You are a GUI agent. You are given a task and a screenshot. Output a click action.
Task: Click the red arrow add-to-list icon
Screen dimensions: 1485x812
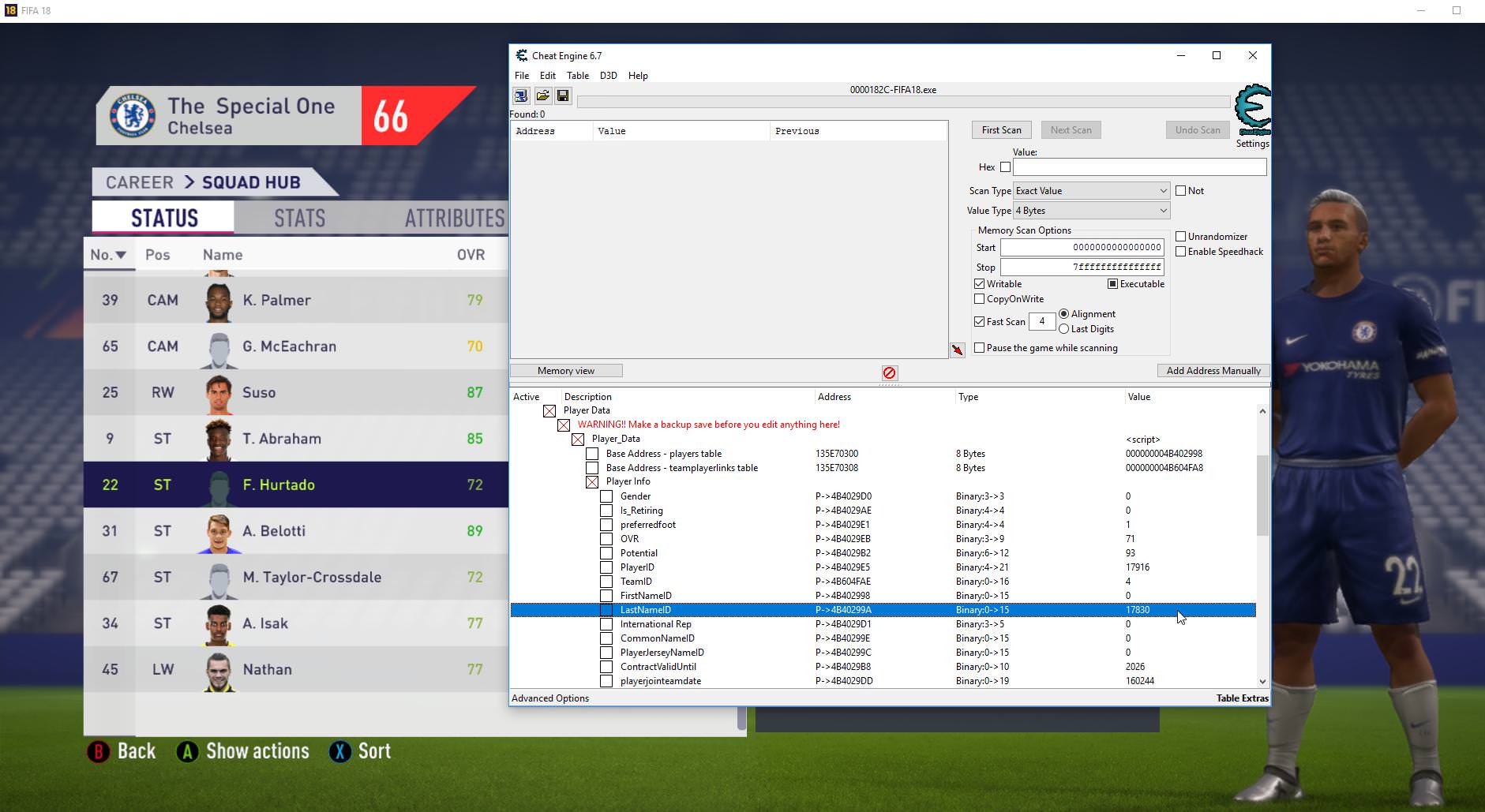[x=958, y=350]
